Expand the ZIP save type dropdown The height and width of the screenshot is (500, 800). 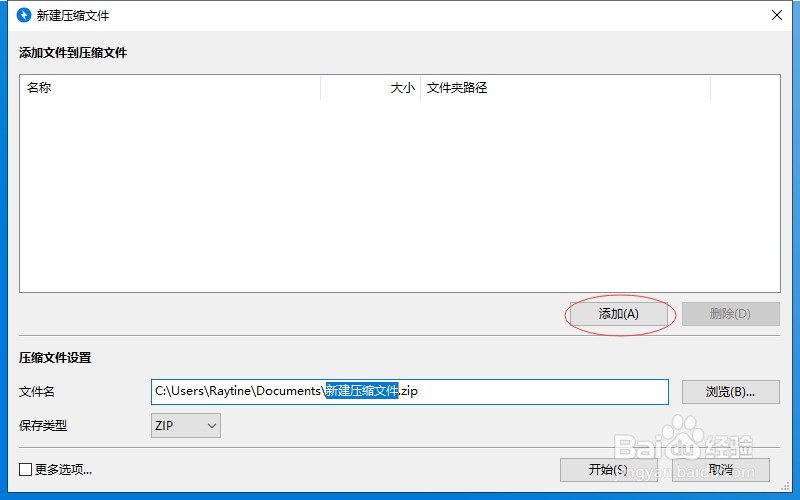(186, 426)
